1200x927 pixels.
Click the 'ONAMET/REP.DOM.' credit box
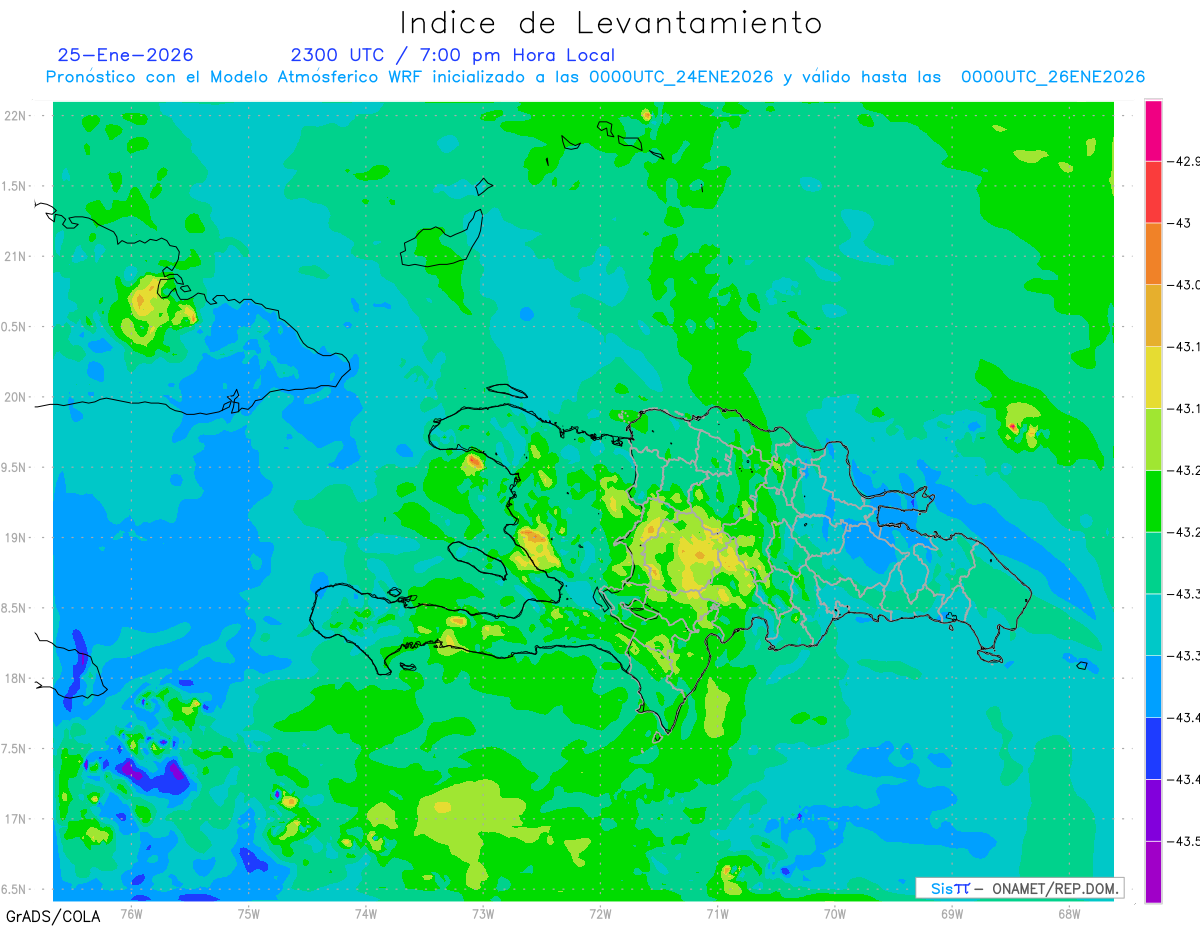click(x=1020, y=888)
